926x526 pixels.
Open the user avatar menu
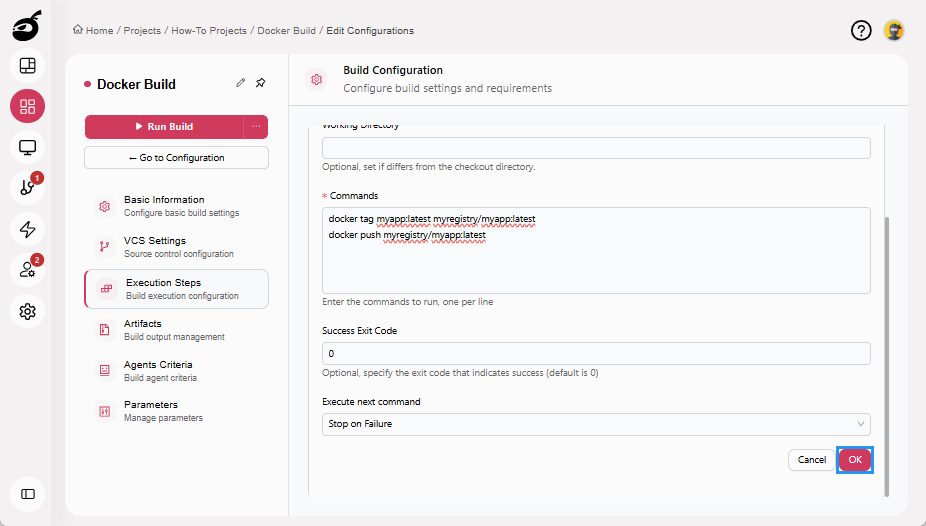click(x=894, y=30)
